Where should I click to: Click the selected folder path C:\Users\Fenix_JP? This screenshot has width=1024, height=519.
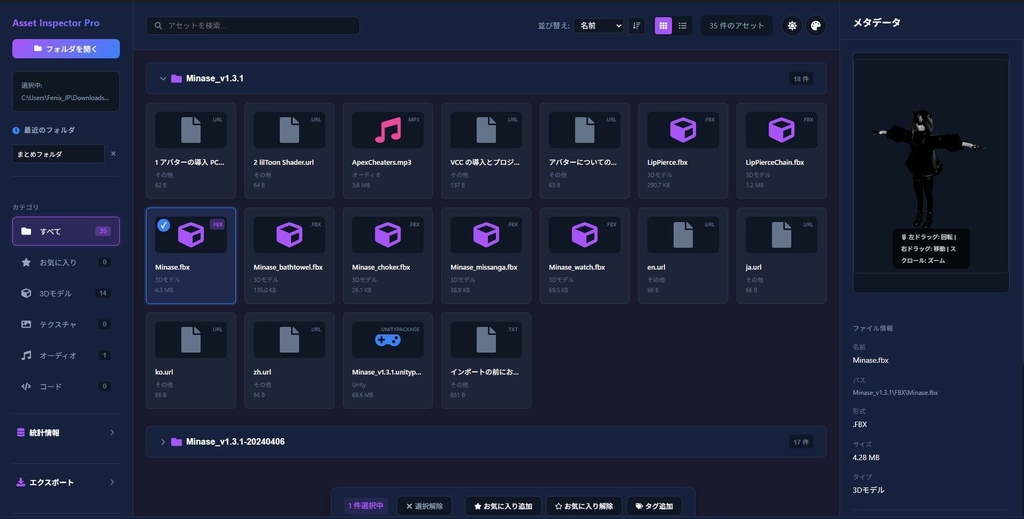point(65,98)
